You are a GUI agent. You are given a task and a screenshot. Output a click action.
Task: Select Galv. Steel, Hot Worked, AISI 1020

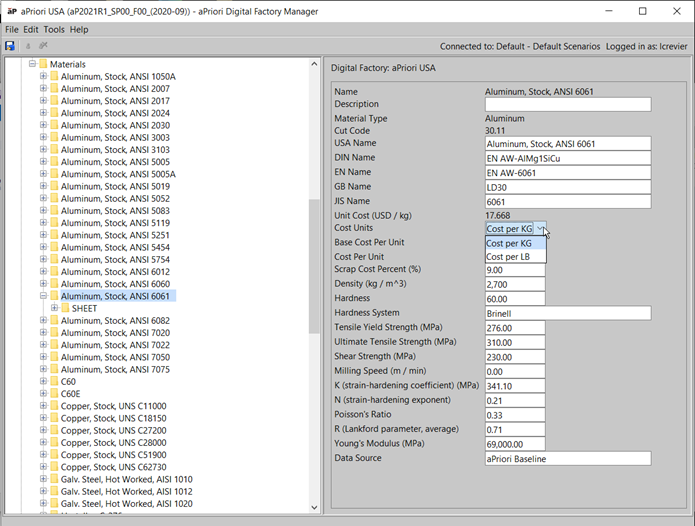(x=127, y=503)
